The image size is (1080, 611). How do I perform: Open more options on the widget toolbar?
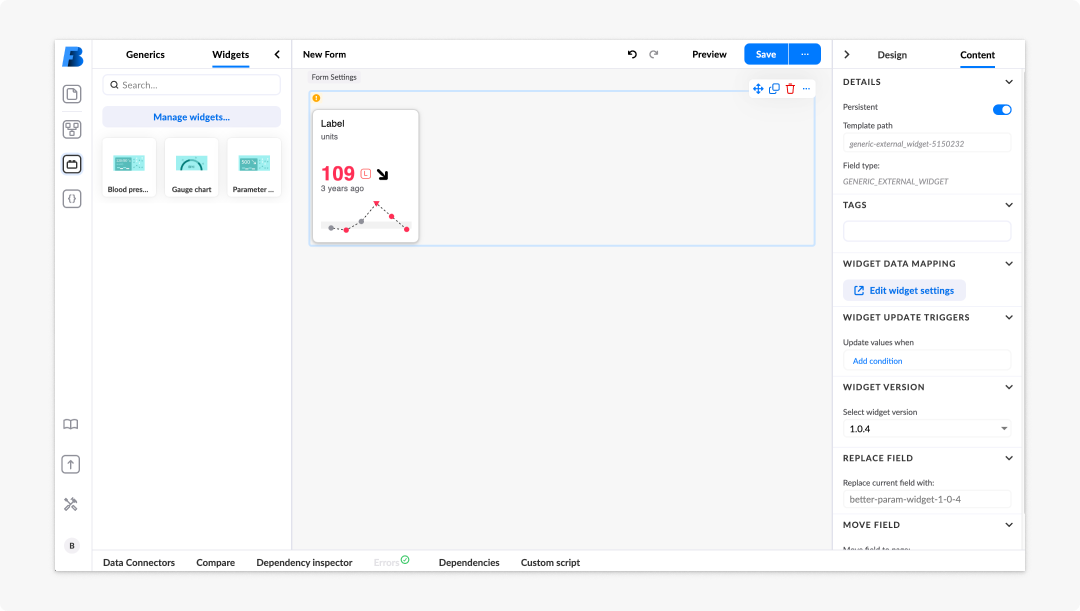pos(806,89)
